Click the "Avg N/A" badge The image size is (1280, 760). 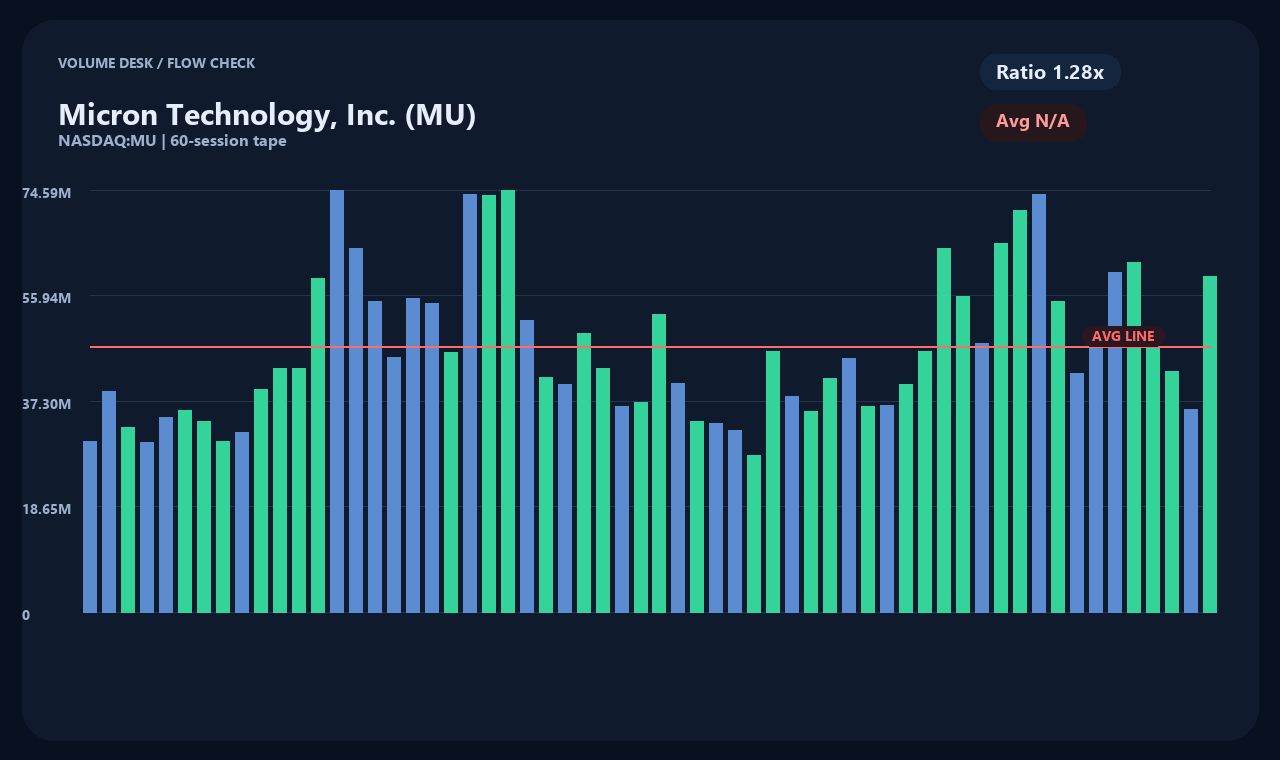(1033, 122)
